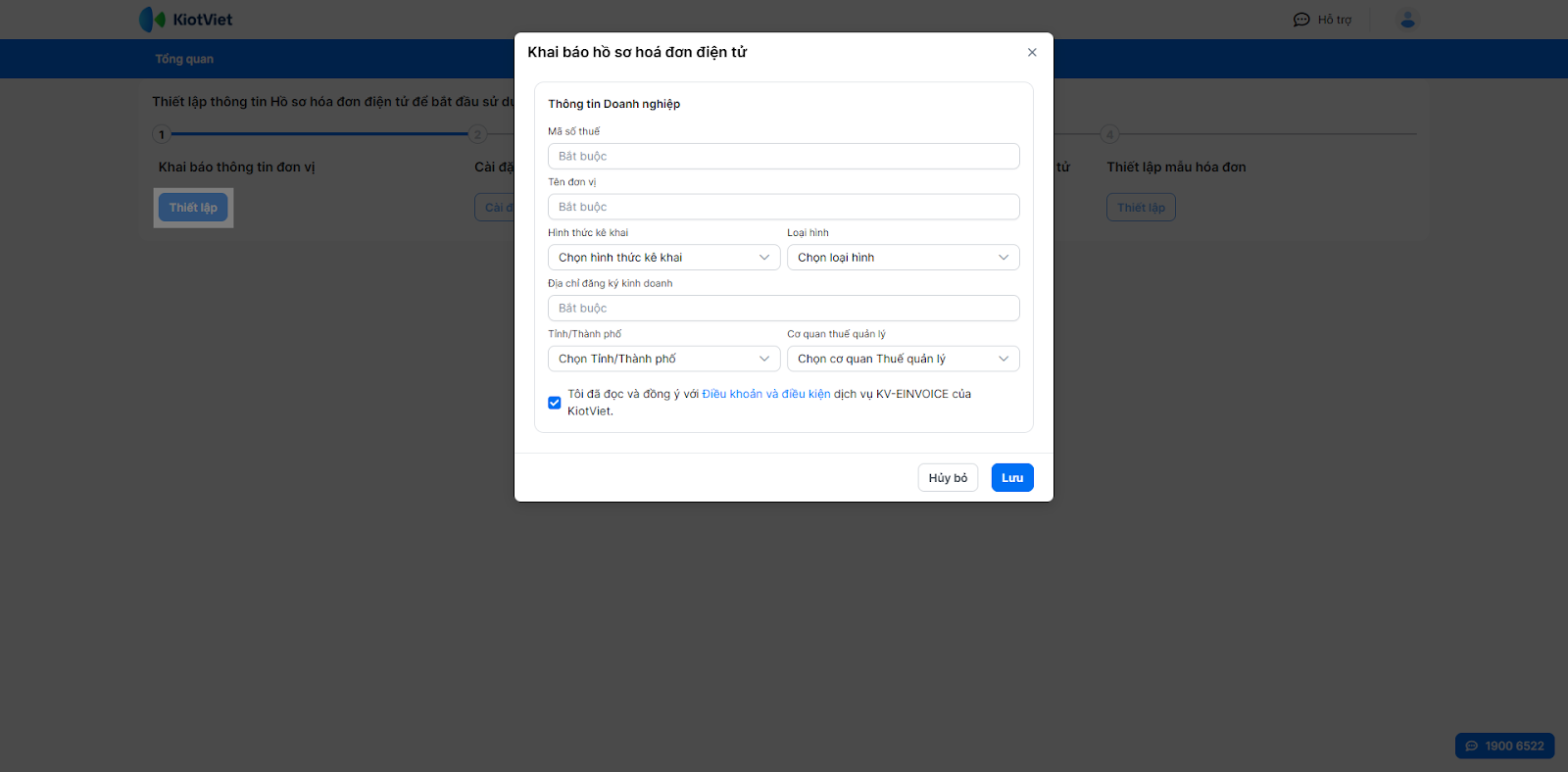The height and width of the screenshot is (772, 1568).
Task: Click Thiết lập under Thiết lập mẫu hóa đơn
Action: 1141,208
